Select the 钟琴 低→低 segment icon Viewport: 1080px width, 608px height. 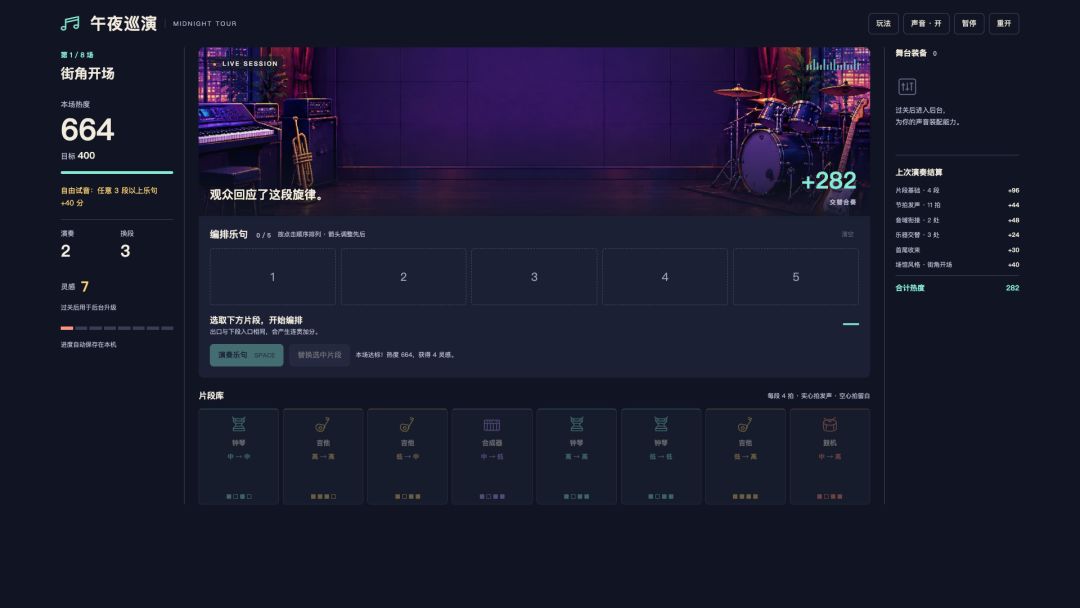[661, 424]
